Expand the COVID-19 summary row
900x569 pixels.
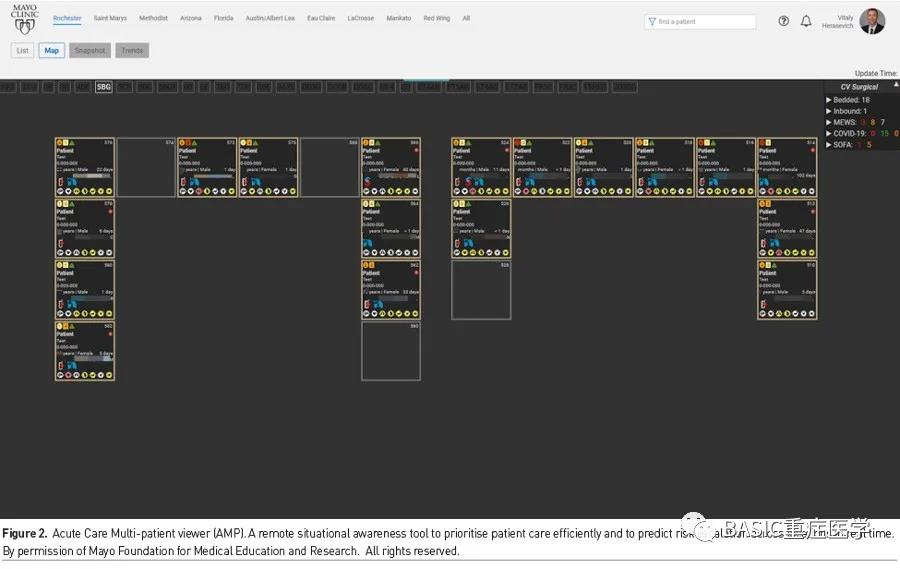pos(829,133)
